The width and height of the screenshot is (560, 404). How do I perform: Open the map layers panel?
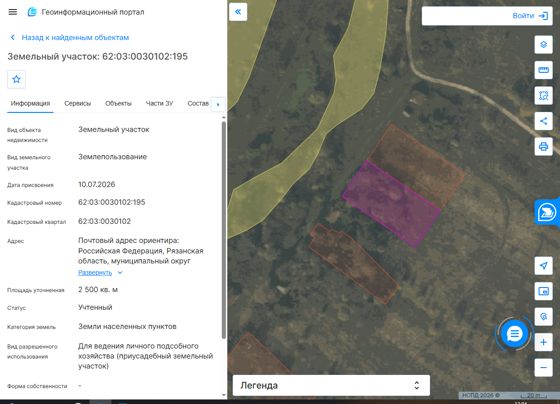(x=543, y=45)
